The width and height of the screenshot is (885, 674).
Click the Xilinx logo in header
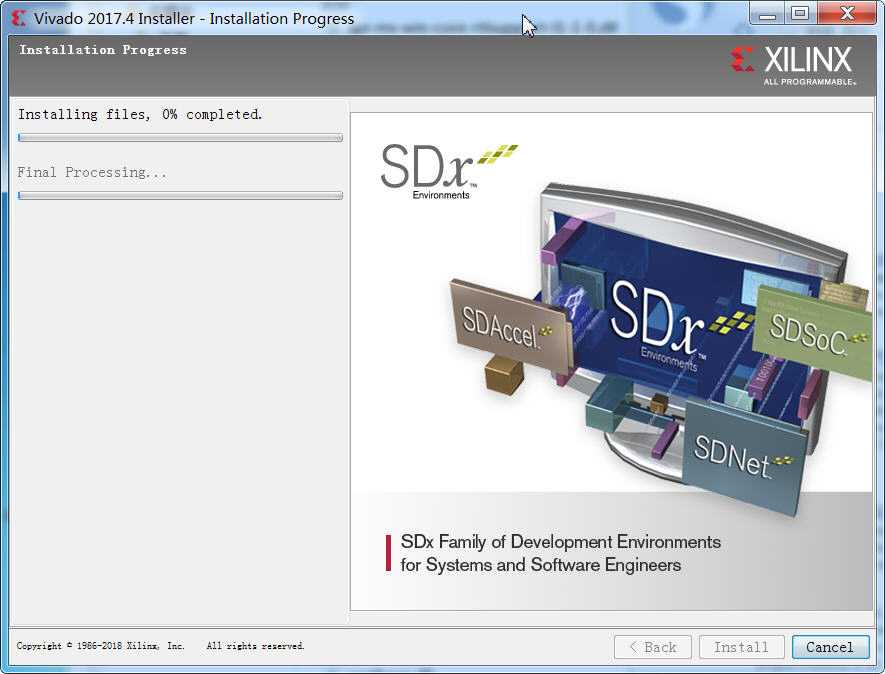(x=792, y=64)
